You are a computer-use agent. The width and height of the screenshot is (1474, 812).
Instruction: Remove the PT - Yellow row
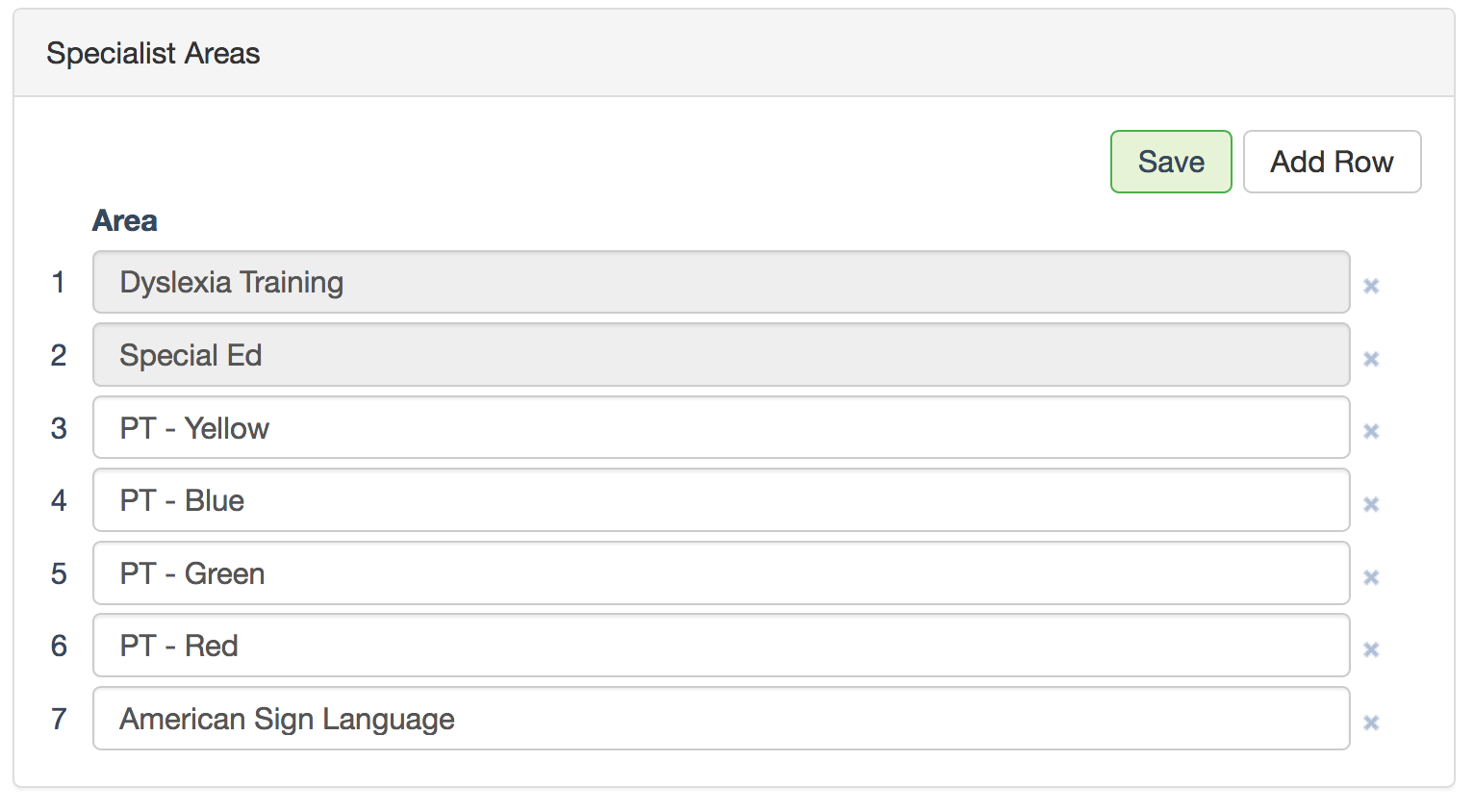pyautogui.click(x=1371, y=431)
